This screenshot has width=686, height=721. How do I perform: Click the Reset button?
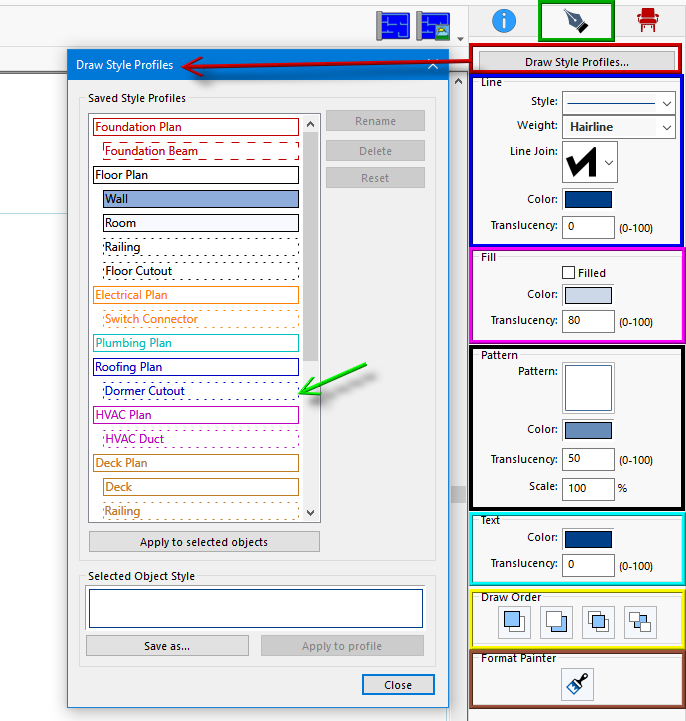click(x=375, y=178)
